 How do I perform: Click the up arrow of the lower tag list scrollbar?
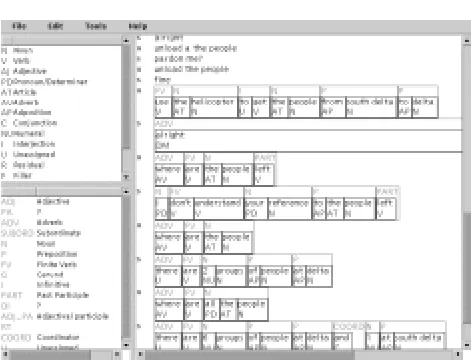tap(126, 192)
